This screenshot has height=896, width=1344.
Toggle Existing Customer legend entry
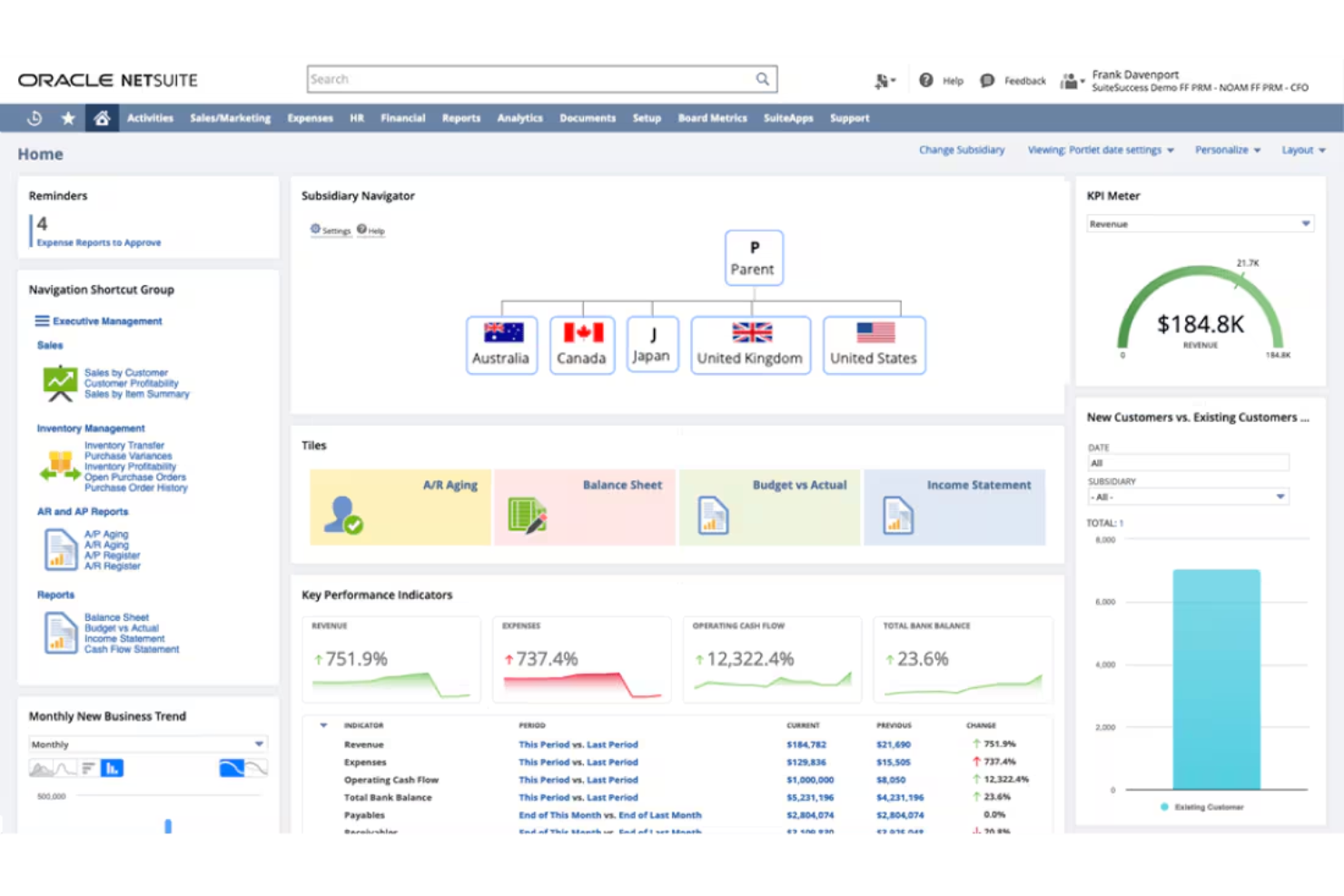[1201, 807]
